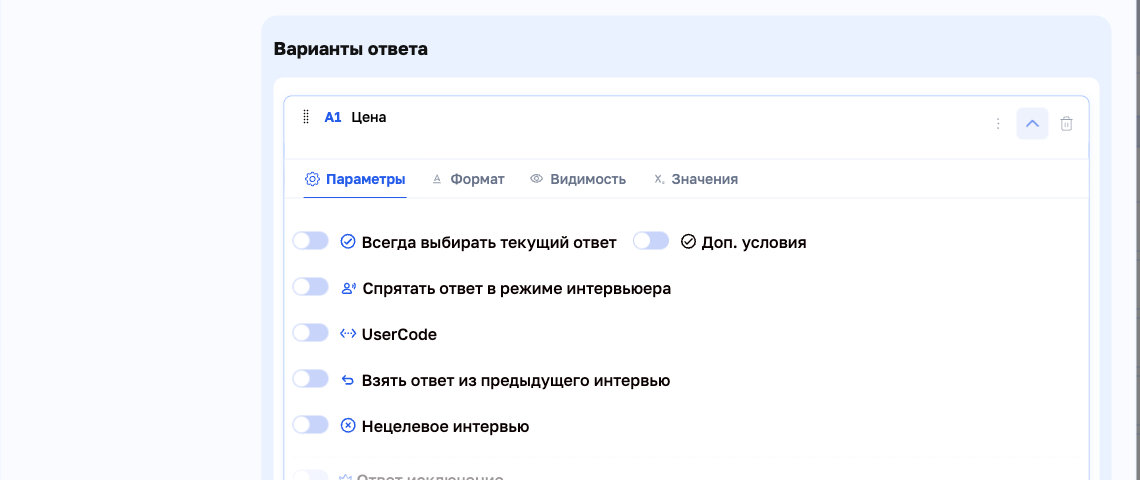Viewport: 1140px width, 480px height.
Task: Grab the drag handle of answer A1
Action: coord(306,117)
